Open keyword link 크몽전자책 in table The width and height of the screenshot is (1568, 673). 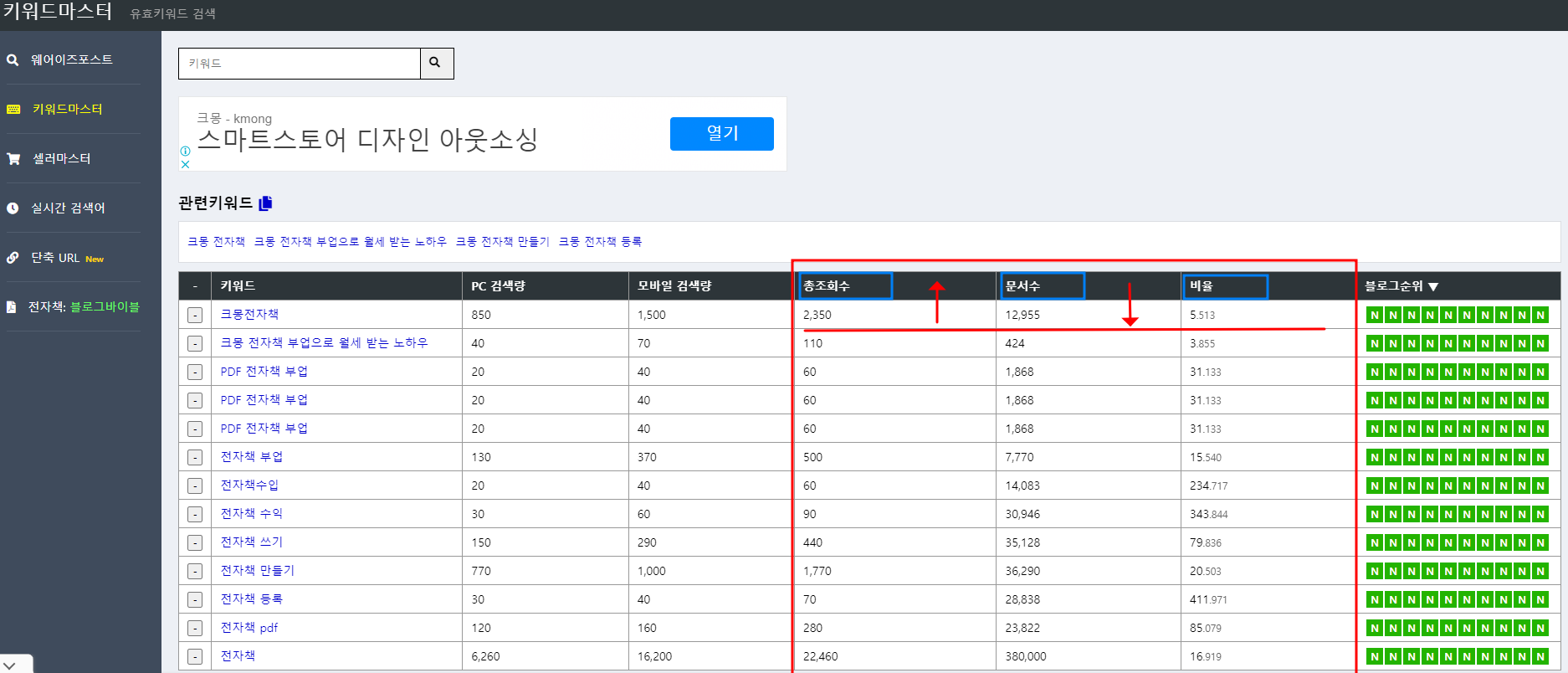[249, 315]
